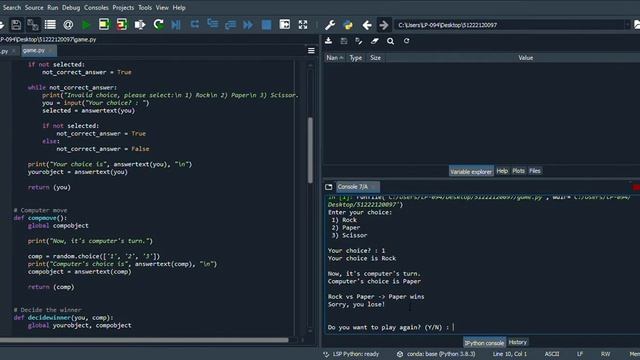The width and height of the screenshot is (640, 360).
Task: Save data icon in Variable explorer
Action: pyautogui.click(x=344, y=41)
